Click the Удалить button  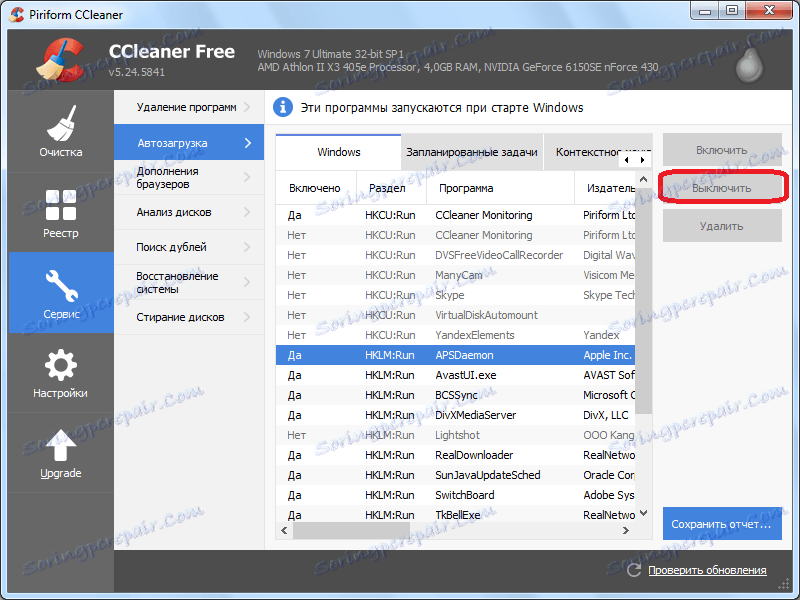(722, 226)
